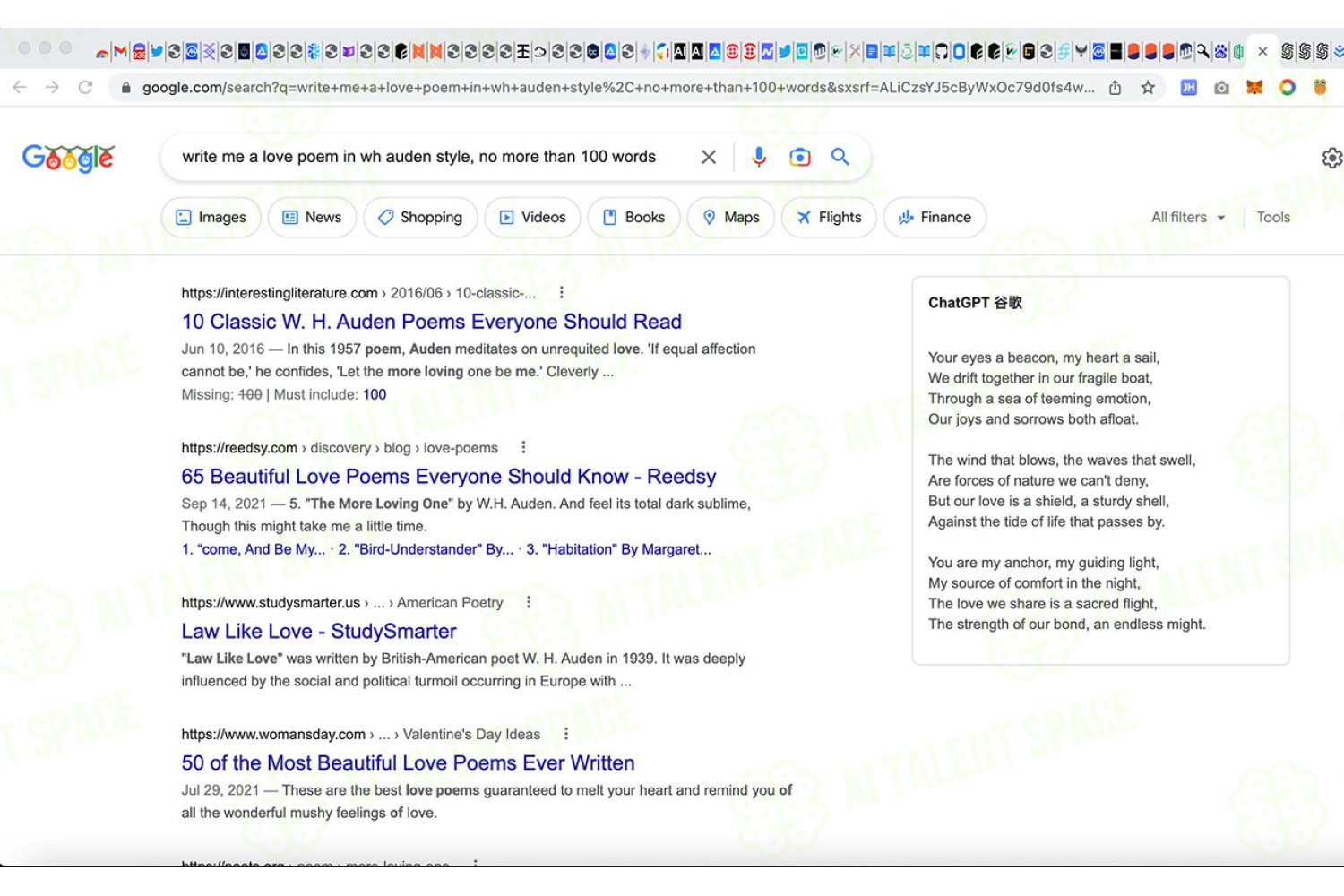Go back using the browser back arrow
The height and width of the screenshot is (896, 1344).
point(20,87)
